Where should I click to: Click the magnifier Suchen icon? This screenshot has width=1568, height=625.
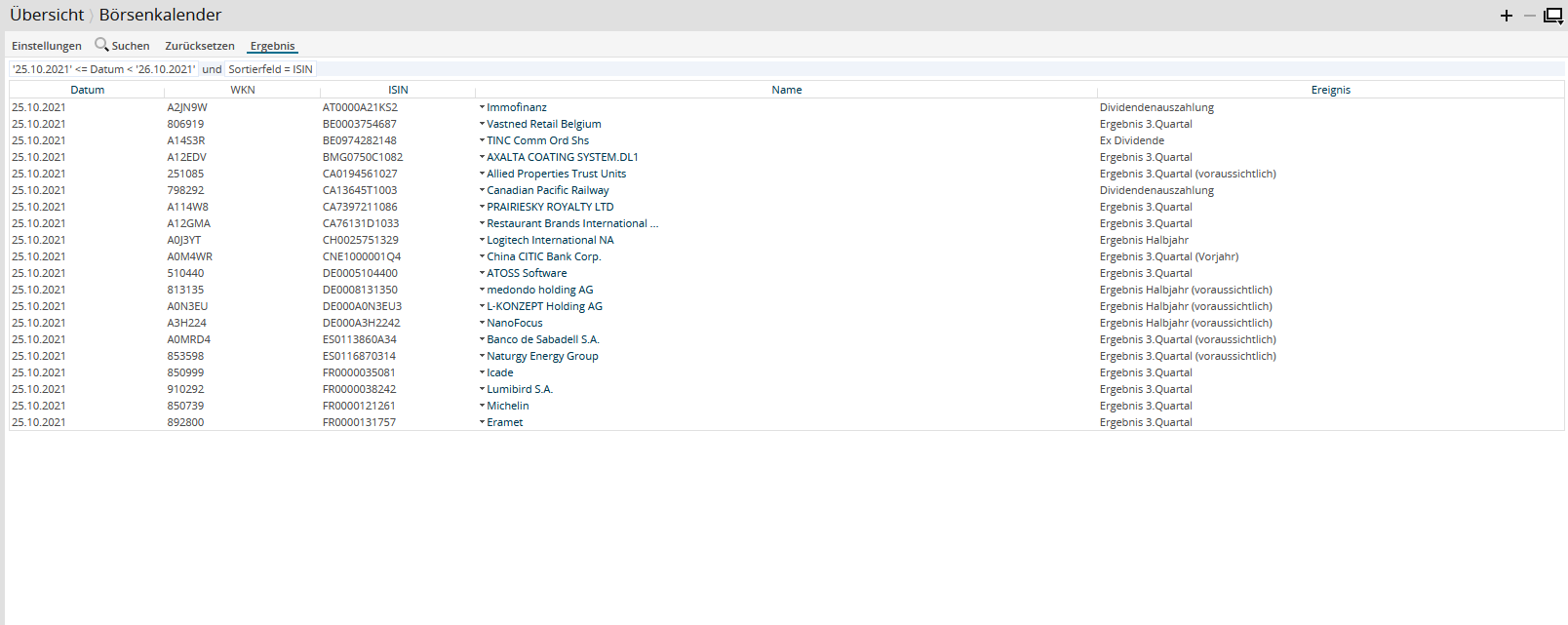click(x=101, y=45)
